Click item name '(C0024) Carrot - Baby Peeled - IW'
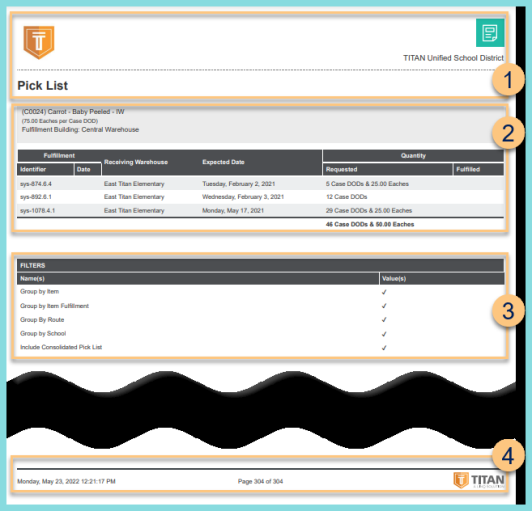 73,112
